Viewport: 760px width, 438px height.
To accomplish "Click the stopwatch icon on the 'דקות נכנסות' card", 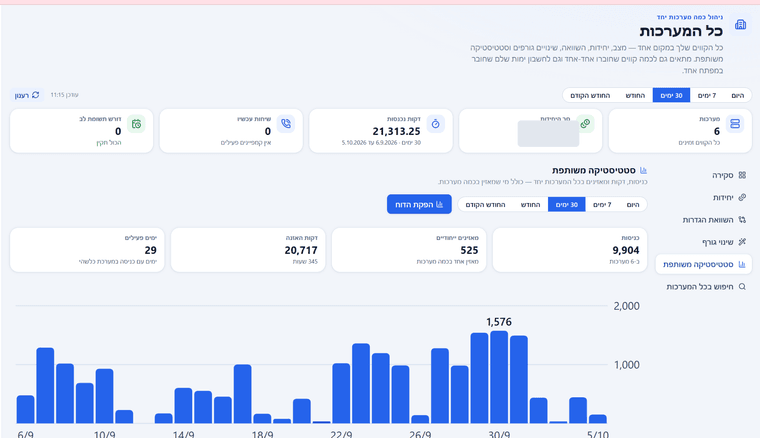I will 435,124.
